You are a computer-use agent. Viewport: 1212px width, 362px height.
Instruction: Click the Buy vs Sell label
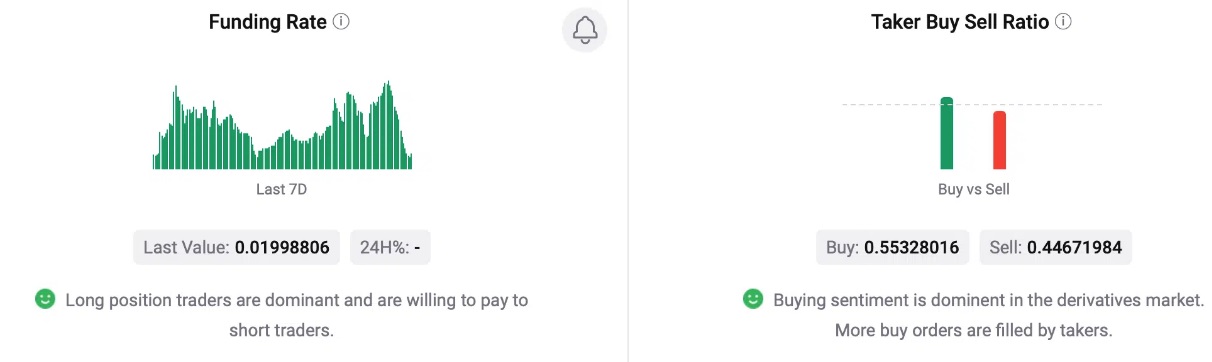pos(973,188)
